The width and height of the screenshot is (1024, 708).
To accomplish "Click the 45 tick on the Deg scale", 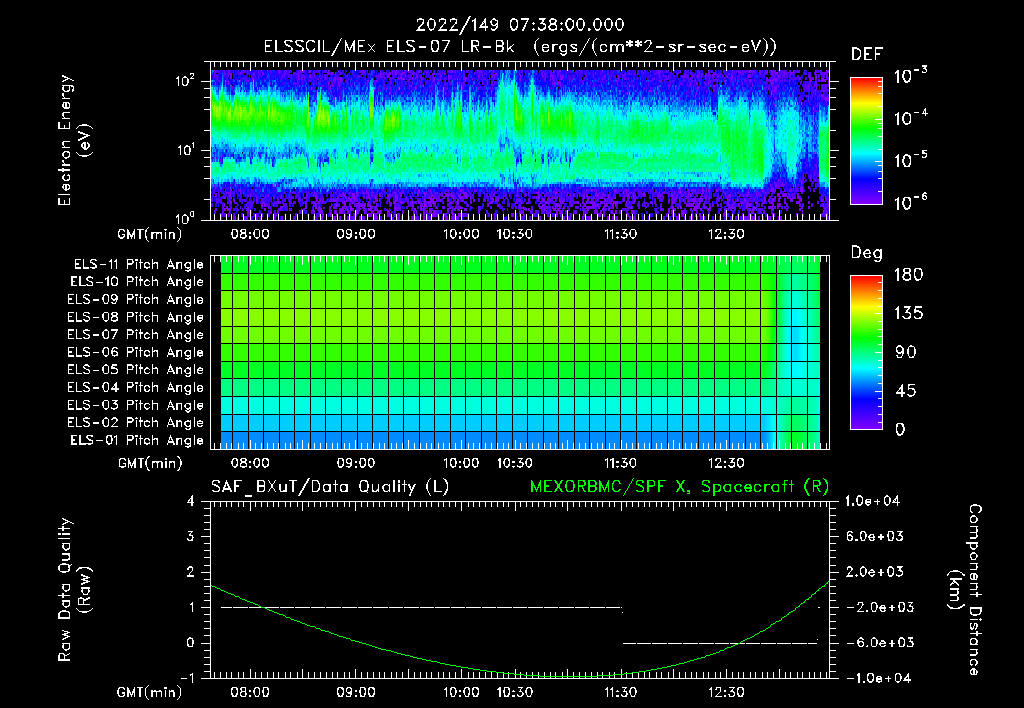I will point(906,391).
